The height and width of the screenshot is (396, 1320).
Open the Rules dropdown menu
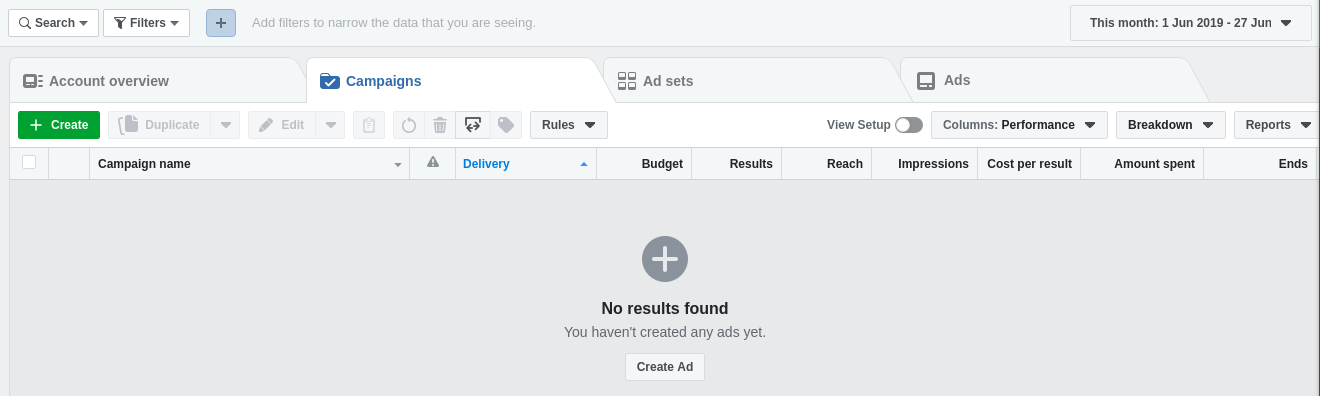click(x=569, y=125)
